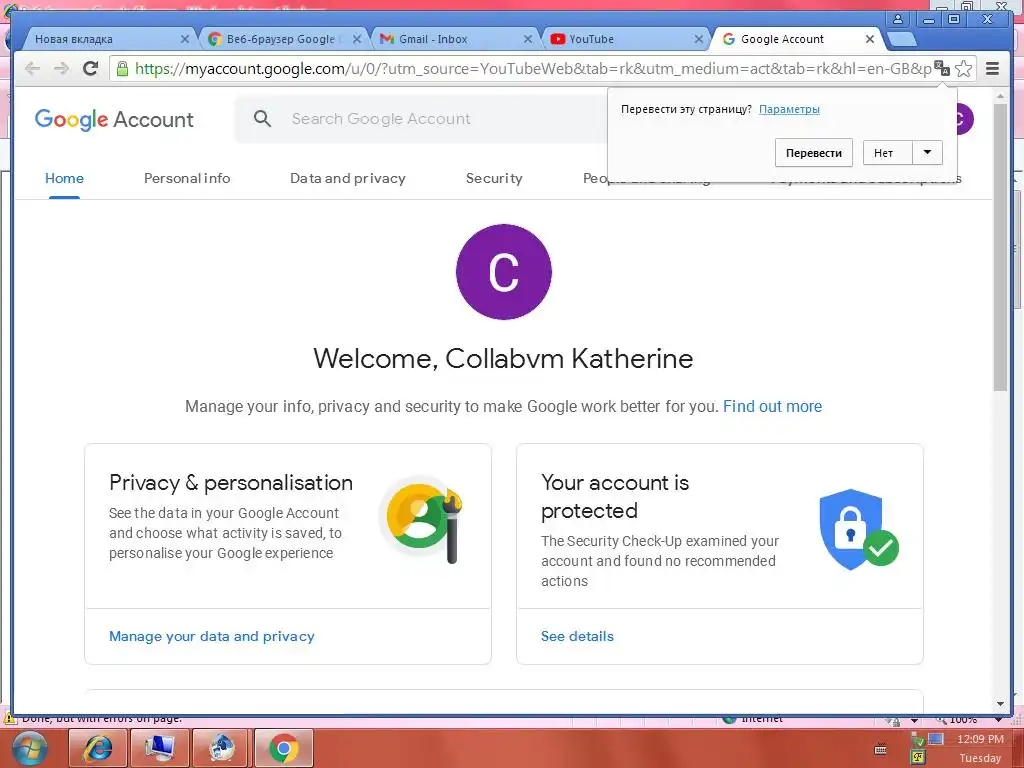Close the Gmail - Inbox tab
This screenshot has height=768, width=1024.
coord(528,39)
